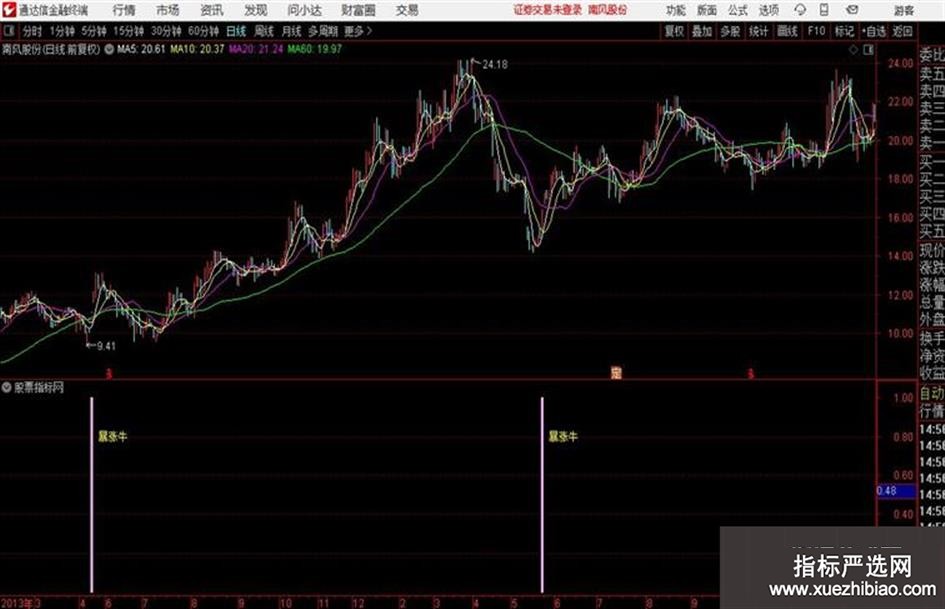Switch to the 分时 period tab
Screen dimensions: 945x609
[32, 31]
